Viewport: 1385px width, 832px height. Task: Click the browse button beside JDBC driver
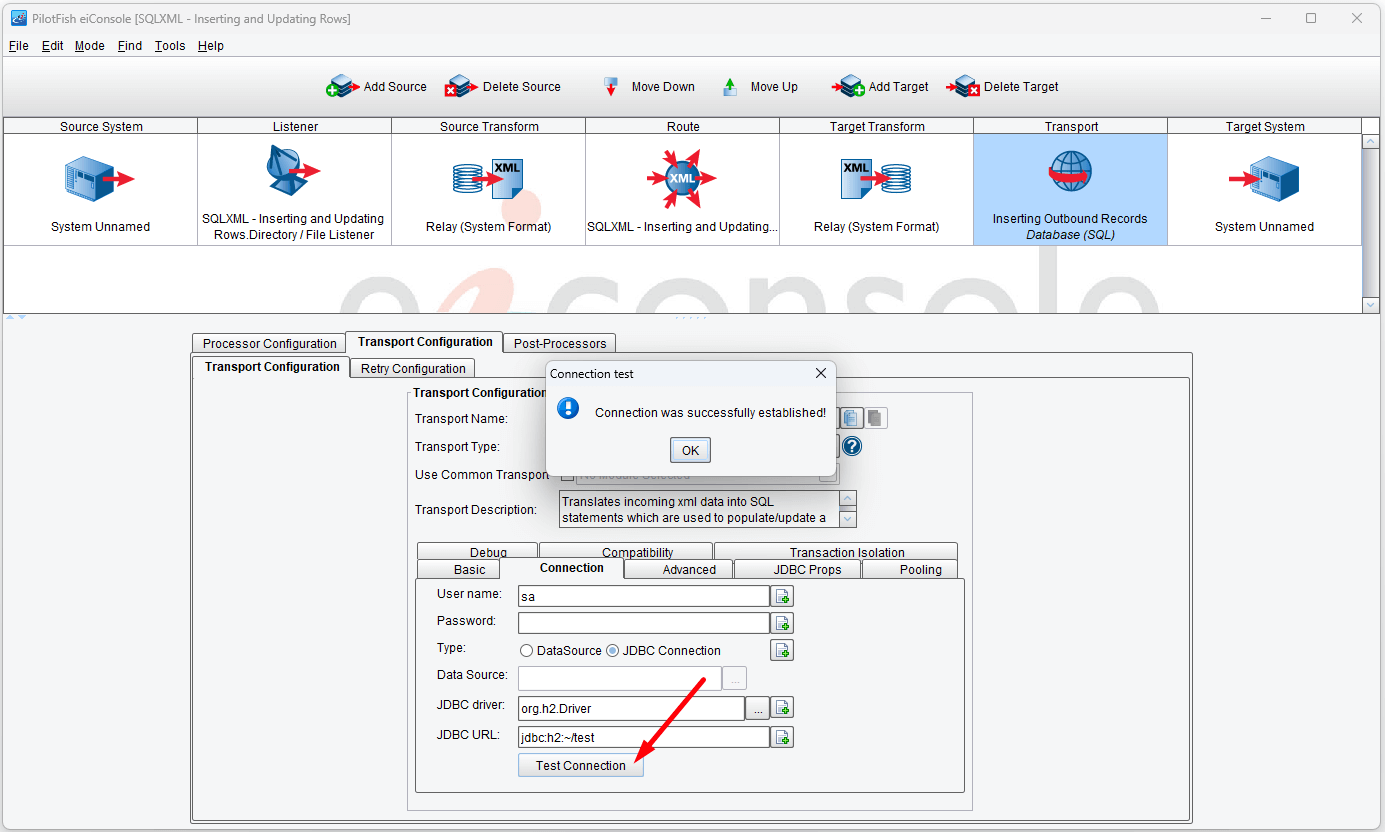pos(757,708)
